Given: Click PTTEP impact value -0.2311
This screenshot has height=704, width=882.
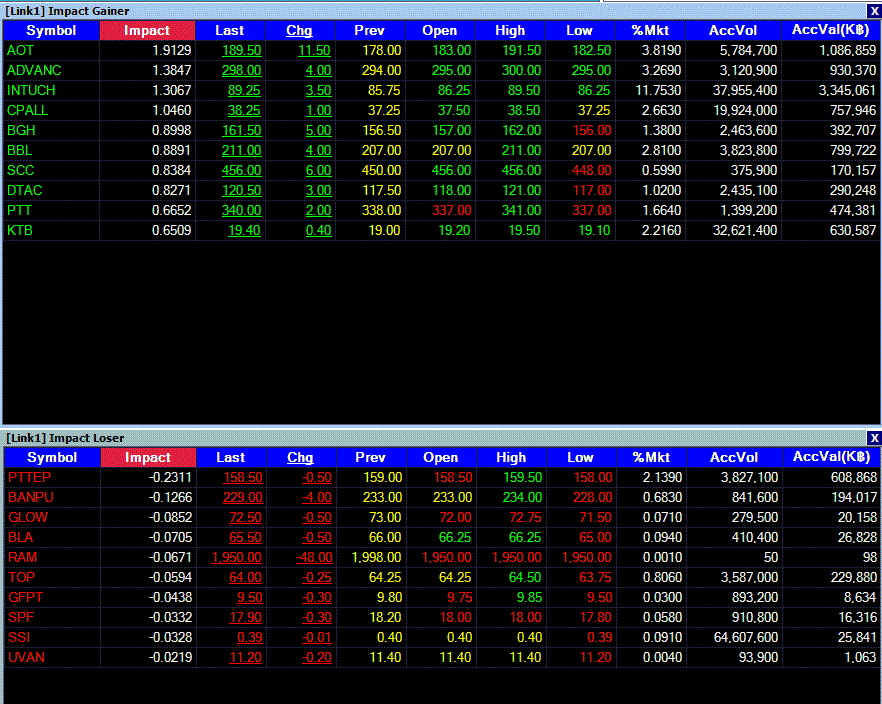Looking at the screenshot, I should (170, 477).
